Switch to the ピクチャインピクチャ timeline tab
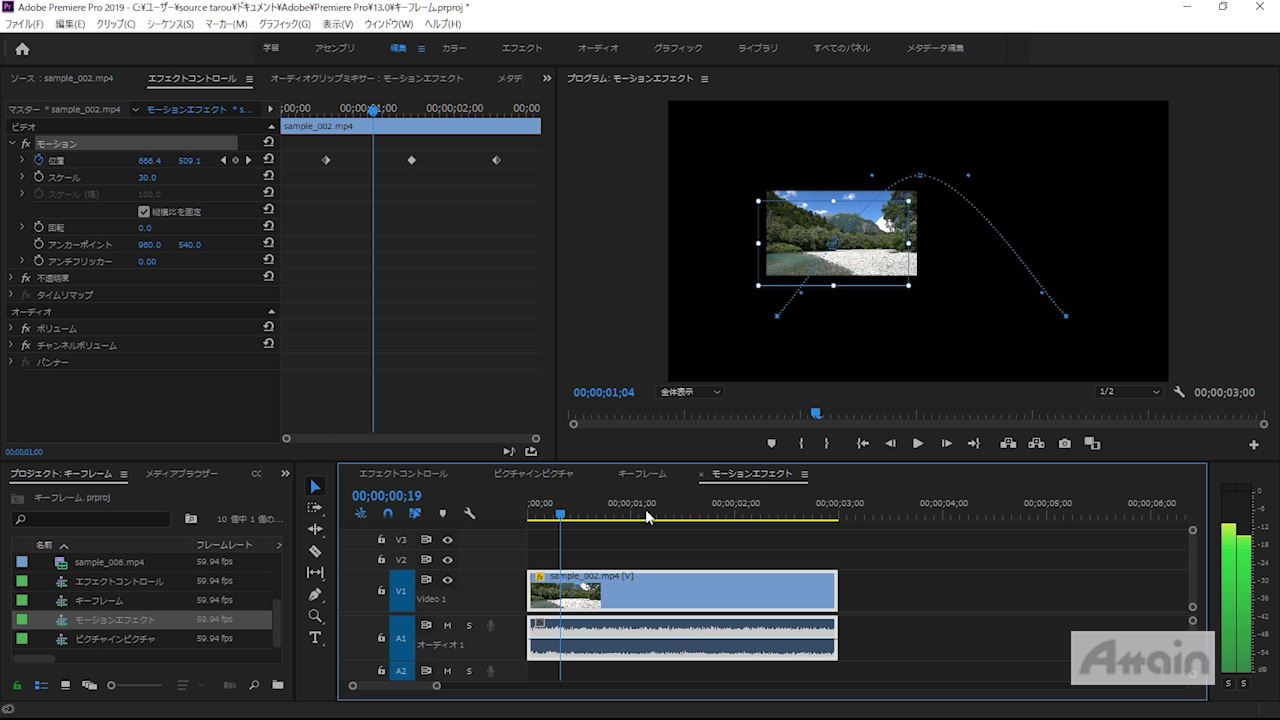The image size is (1280, 720). (533, 474)
